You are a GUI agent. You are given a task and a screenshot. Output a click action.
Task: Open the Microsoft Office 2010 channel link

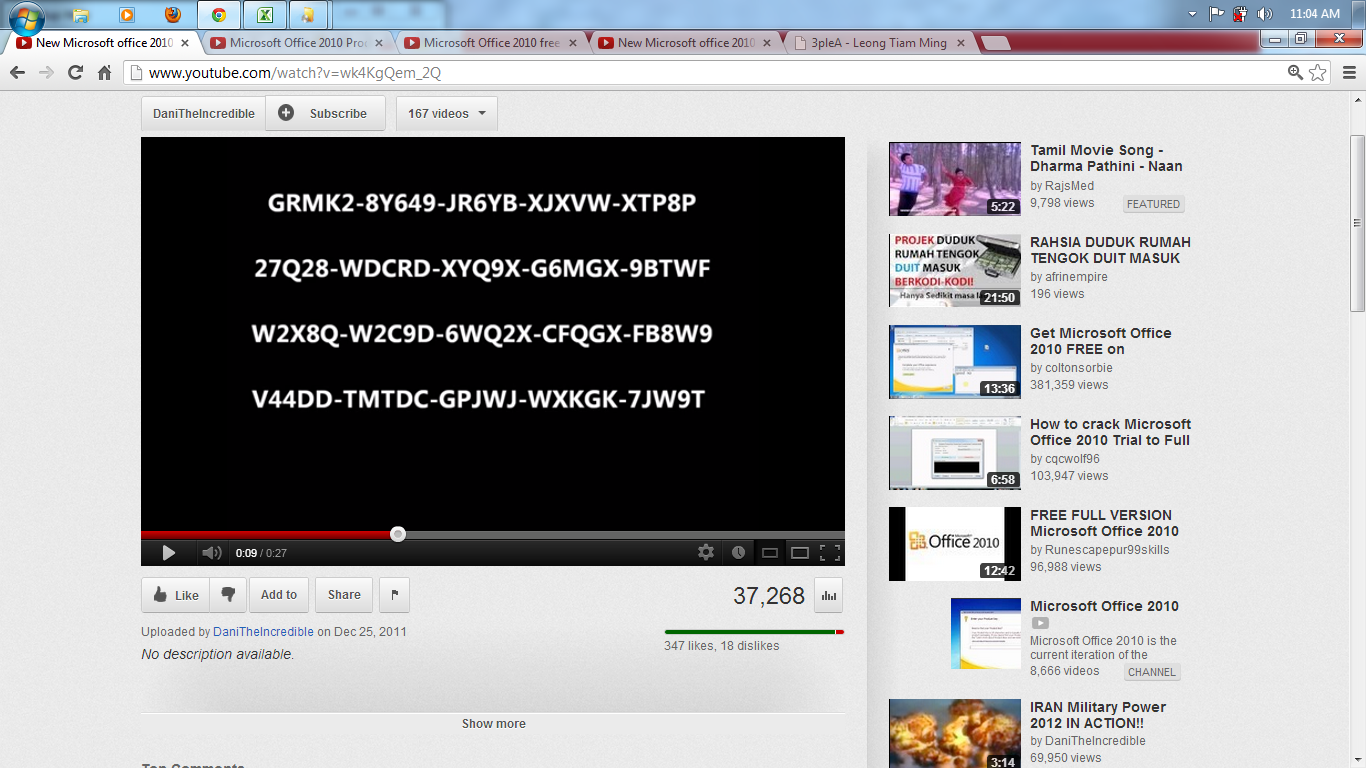(1104, 606)
